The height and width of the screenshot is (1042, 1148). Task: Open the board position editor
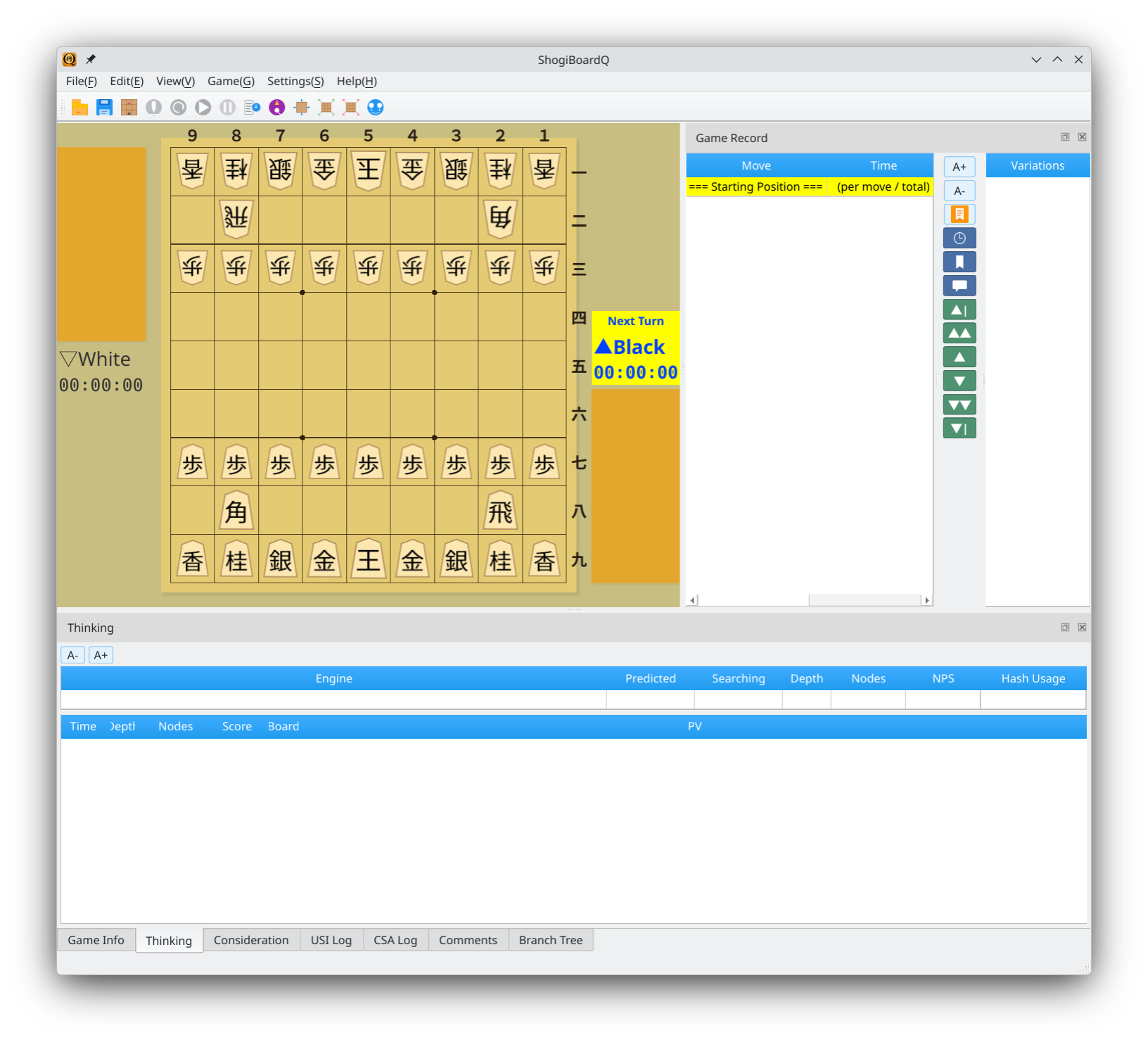pyautogui.click(x=129, y=107)
